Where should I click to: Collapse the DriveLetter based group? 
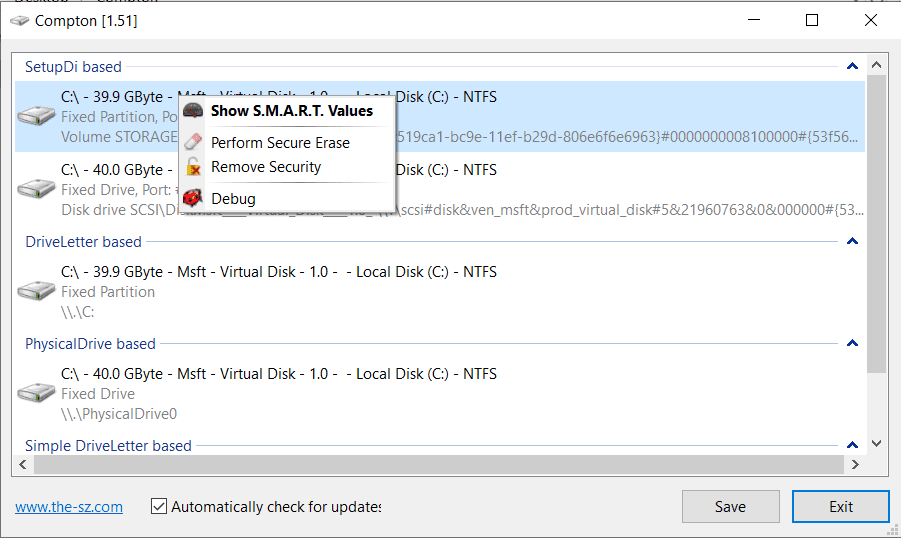pos(852,241)
